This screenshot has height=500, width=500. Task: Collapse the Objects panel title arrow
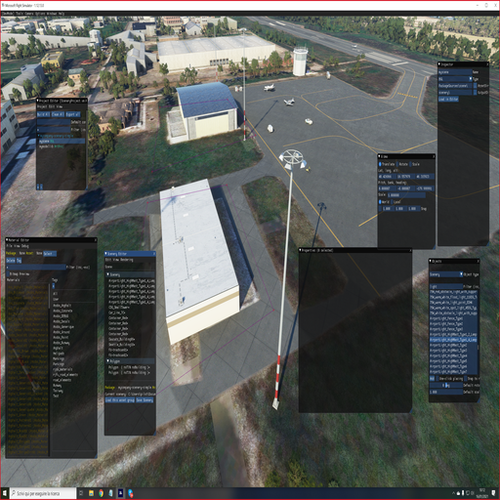431,261
